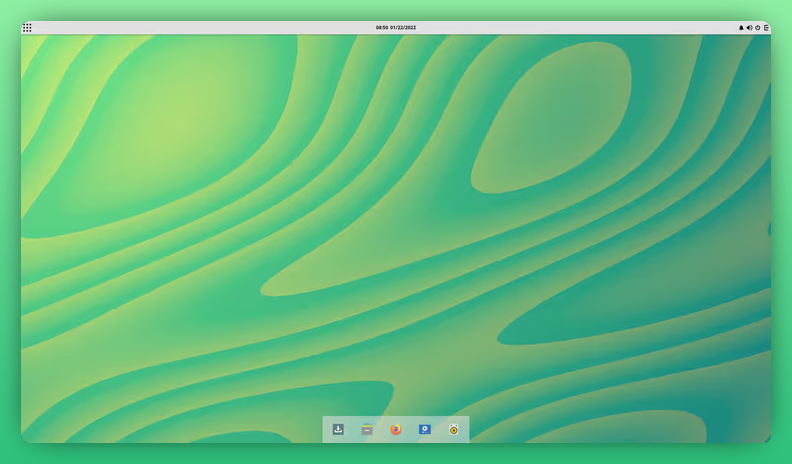Launch the blue media player dock icon
Viewport: 792px width, 464px height.
[x=425, y=429]
